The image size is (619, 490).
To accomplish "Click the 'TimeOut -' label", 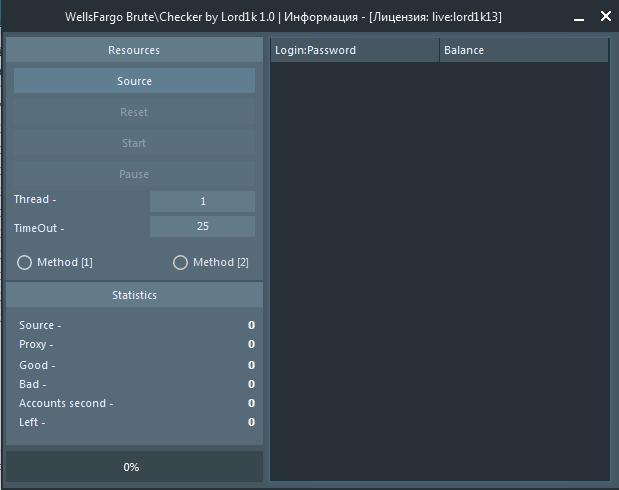I will (x=39, y=228).
